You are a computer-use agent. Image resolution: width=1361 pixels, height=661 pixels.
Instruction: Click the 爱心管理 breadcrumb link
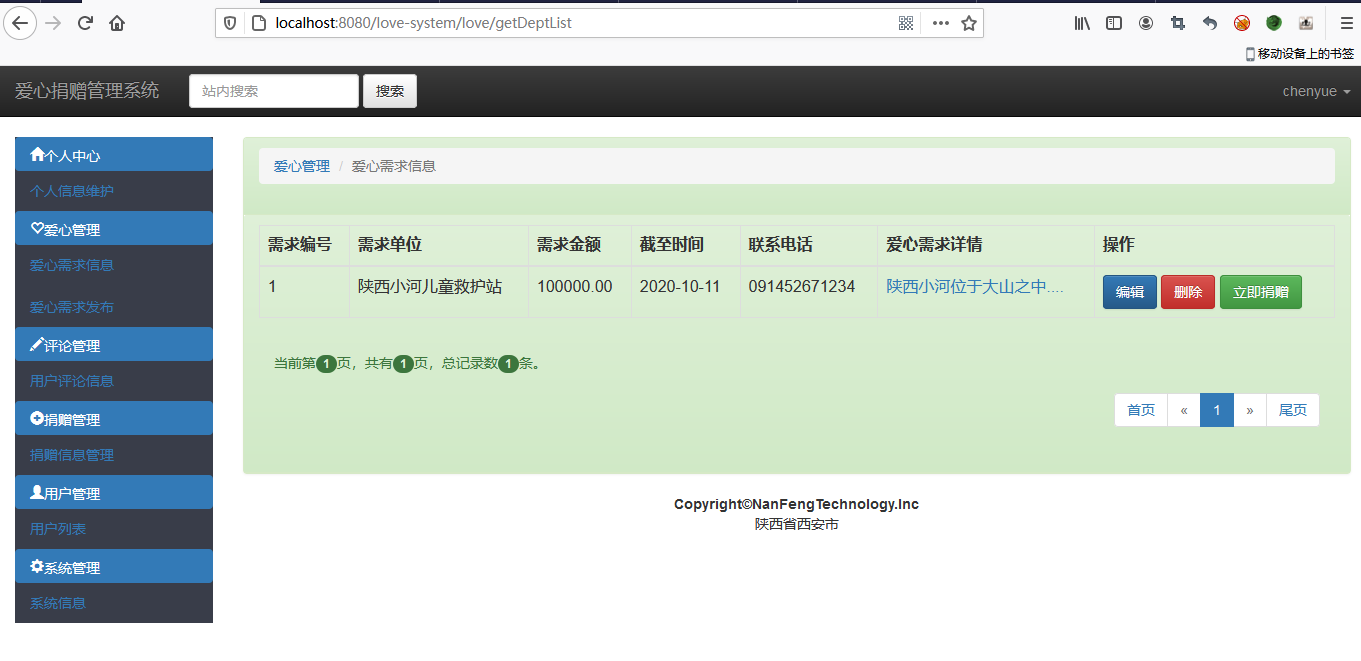(x=301, y=166)
